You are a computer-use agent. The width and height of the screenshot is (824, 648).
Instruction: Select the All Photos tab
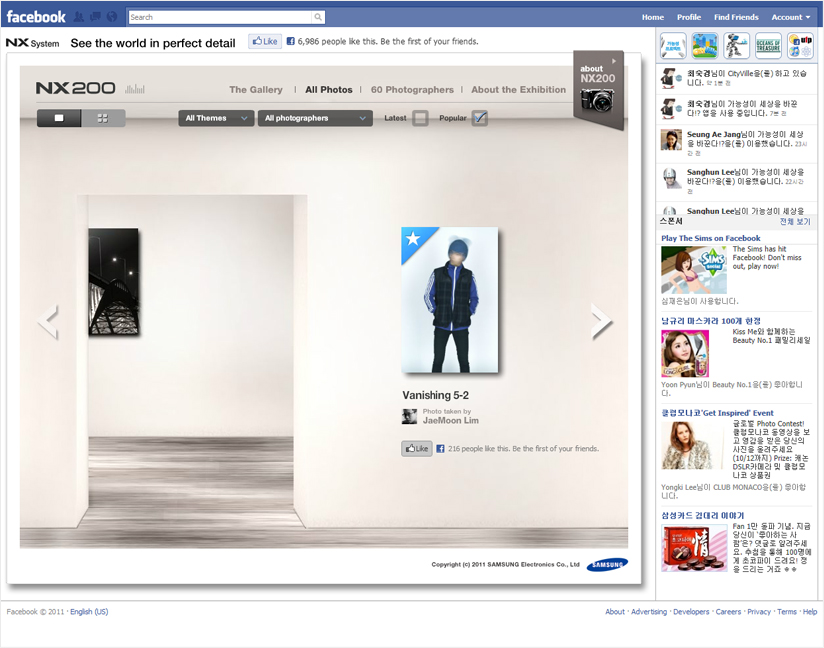[x=329, y=90]
